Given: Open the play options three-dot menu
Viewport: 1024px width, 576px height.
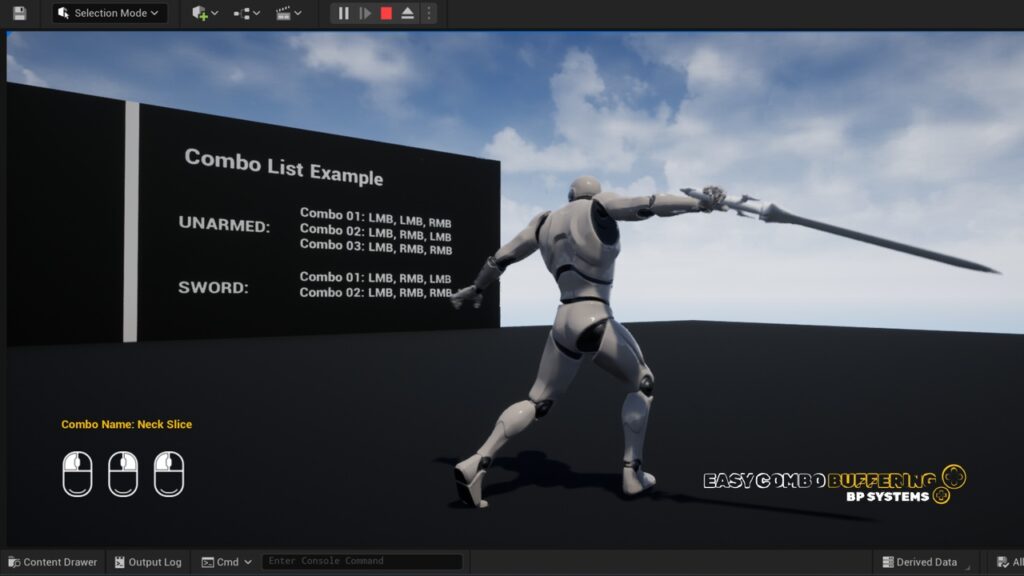Looking at the screenshot, I should pyautogui.click(x=429, y=13).
